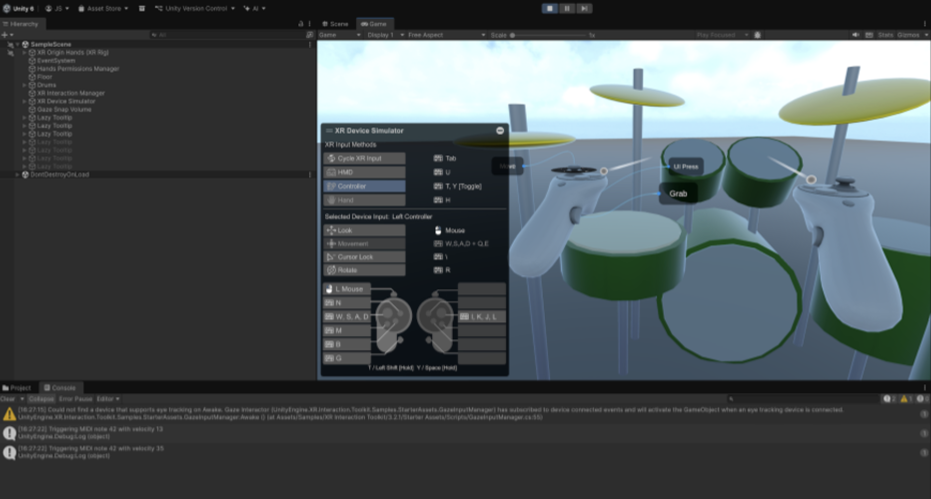
Task: Select the Floor object in Hierarchy
Action: pyautogui.click(x=45, y=77)
